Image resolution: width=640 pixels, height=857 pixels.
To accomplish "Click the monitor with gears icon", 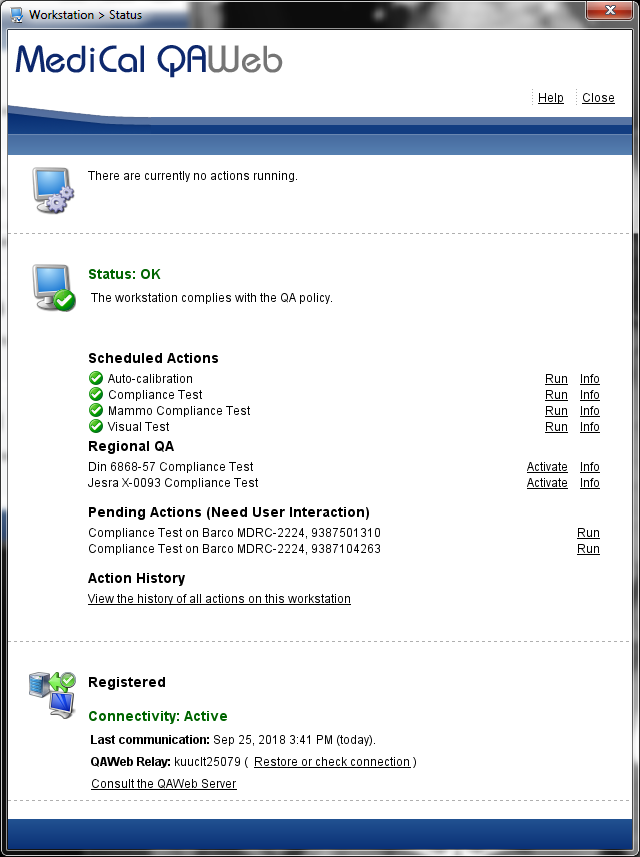I will coord(52,190).
